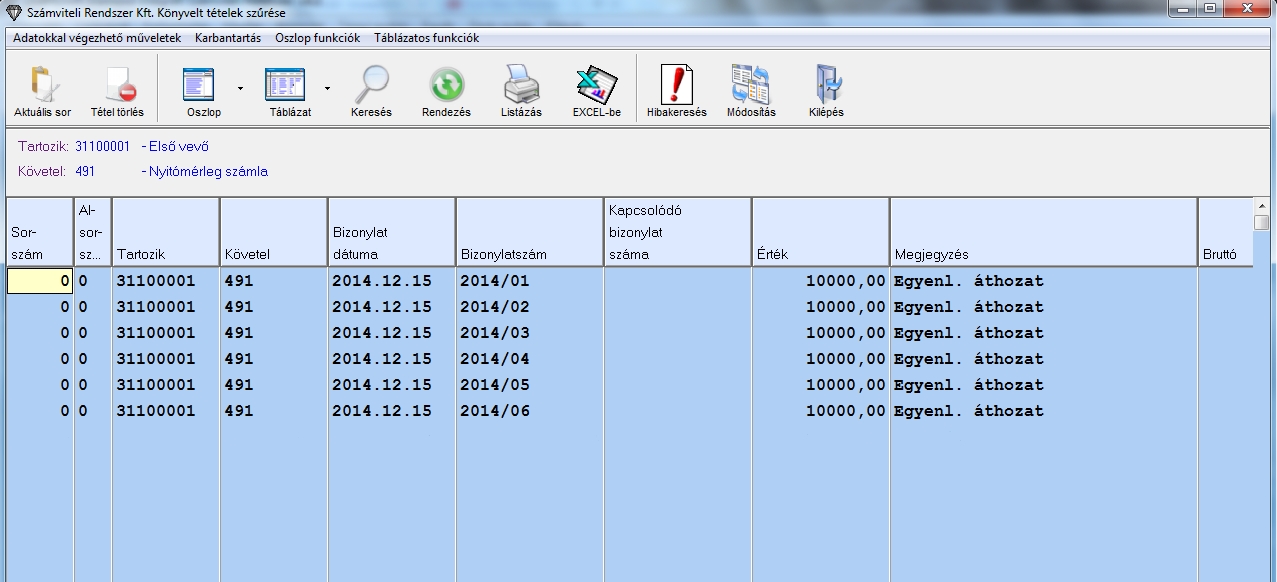Click the Érték column header
The image size is (1277, 582).
click(x=820, y=232)
